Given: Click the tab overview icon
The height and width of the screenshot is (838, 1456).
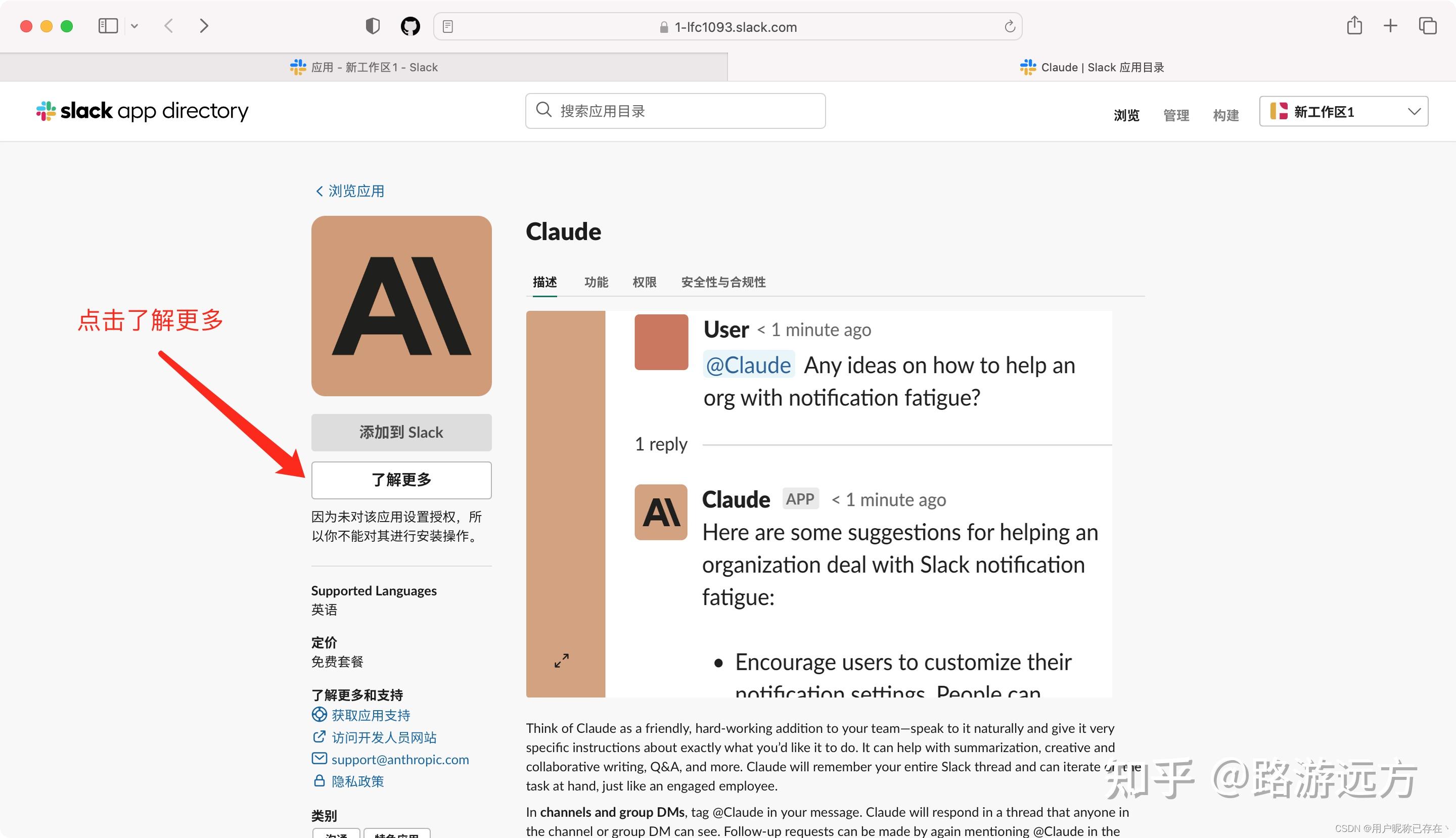Looking at the screenshot, I should click(x=1427, y=26).
